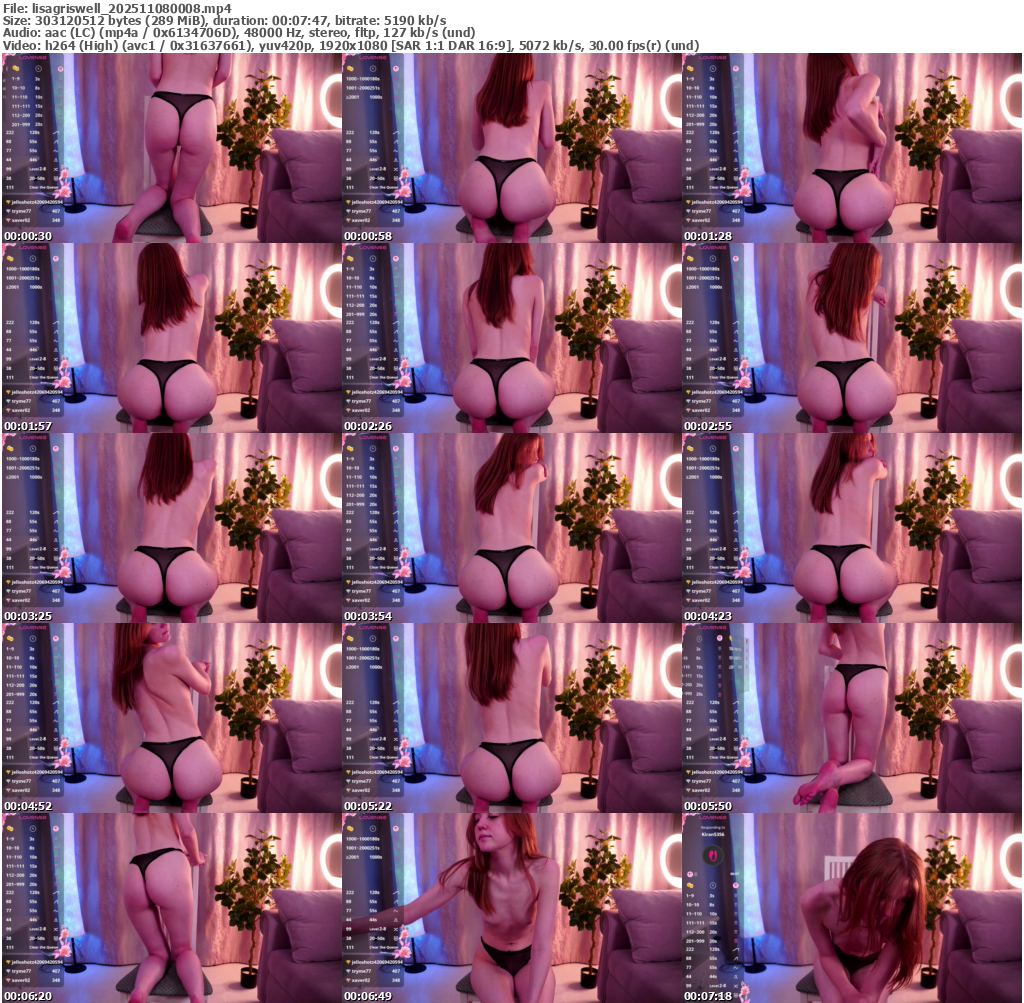1024x1003 pixels.
Task: Click the header line starting with "Audio: aac (LC)"
Action: coord(239,33)
